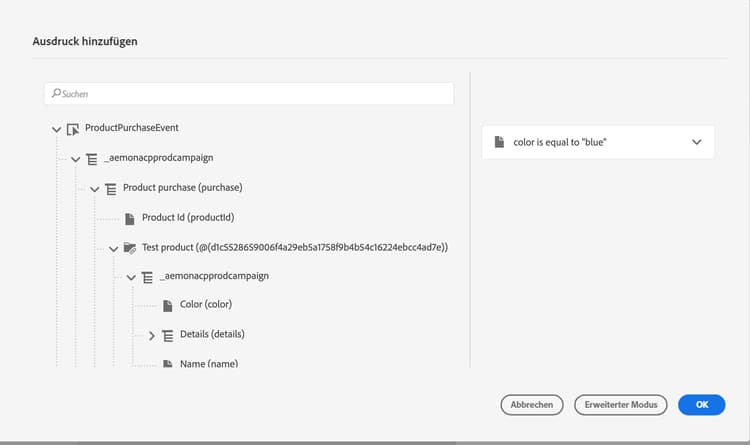Click the file icon in the color expression
This screenshot has width=750, height=445.
click(499, 143)
